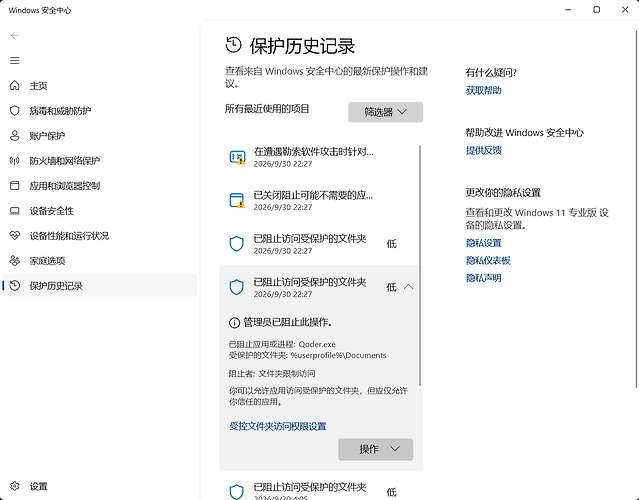Minimize the Windows 安全中心 window
This screenshot has width=639, height=500.
(568, 10)
